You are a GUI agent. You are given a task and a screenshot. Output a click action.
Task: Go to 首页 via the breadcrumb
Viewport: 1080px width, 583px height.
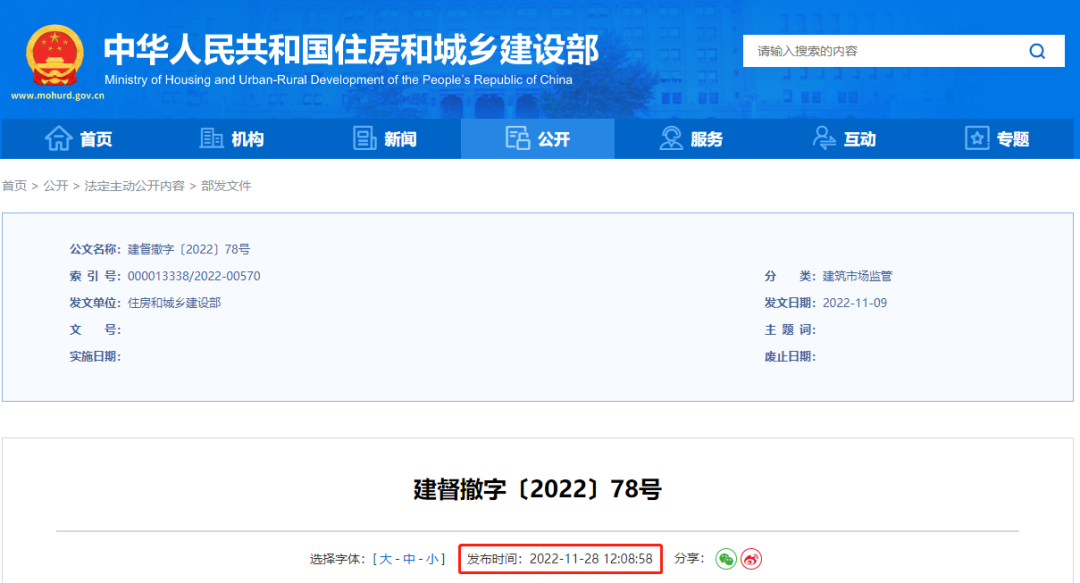pyautogui.click(x=14, y=186)
